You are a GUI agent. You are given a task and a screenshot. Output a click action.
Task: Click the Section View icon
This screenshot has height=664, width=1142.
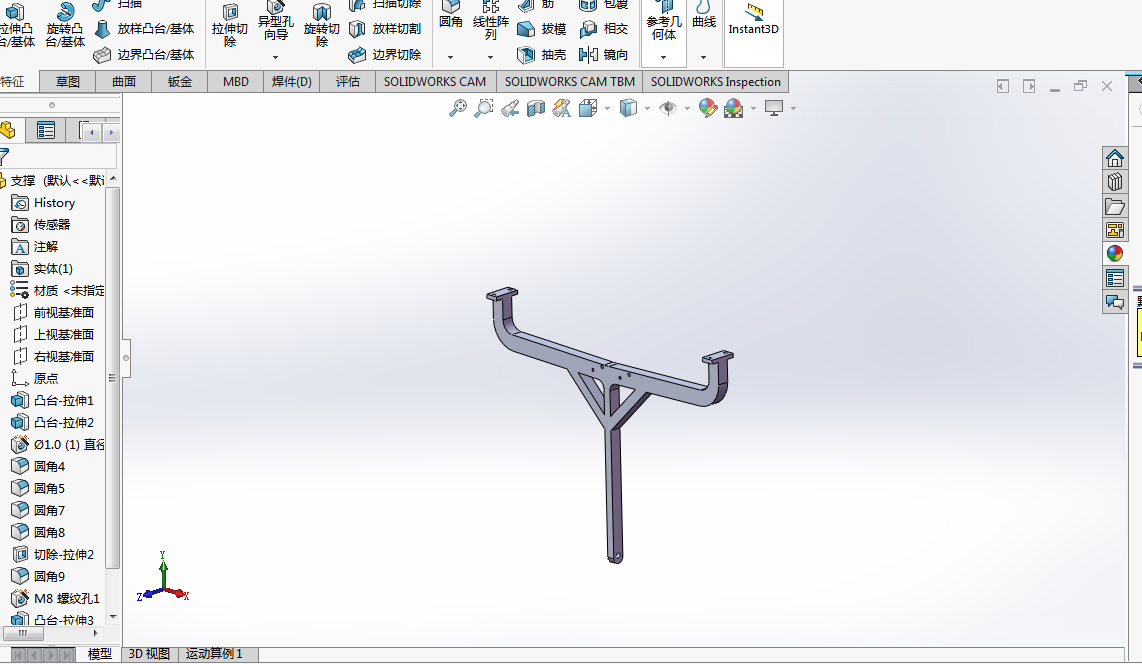pos(536,108)
